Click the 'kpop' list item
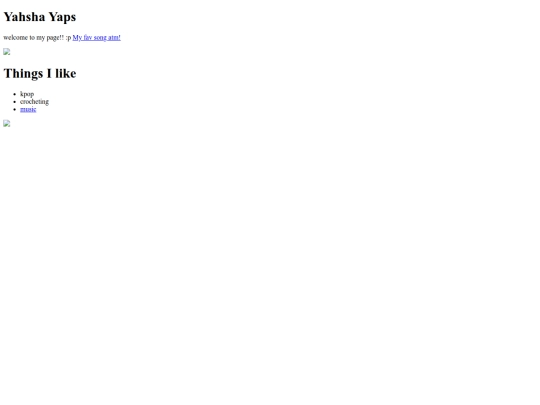Image resolution: width=540 pixels, height=405 pixels. click(27, 94)
